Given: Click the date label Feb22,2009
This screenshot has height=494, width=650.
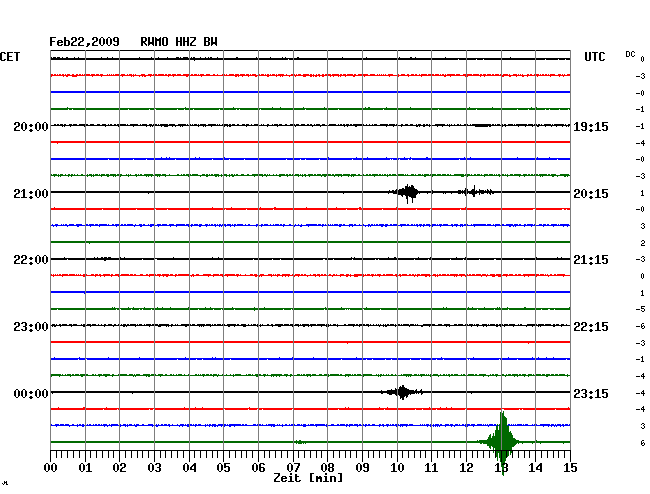Looking at the screenshot, I should (84, 42).
